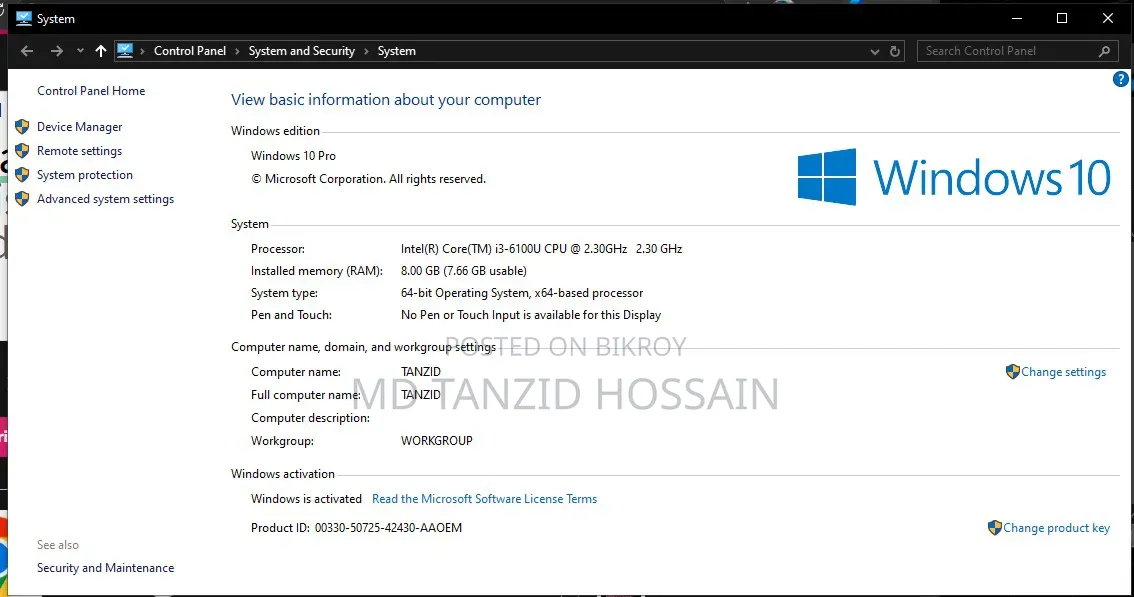Open Control Panel breadcrumb
This screenshot has width=1134, height=597.
point(189,51)
